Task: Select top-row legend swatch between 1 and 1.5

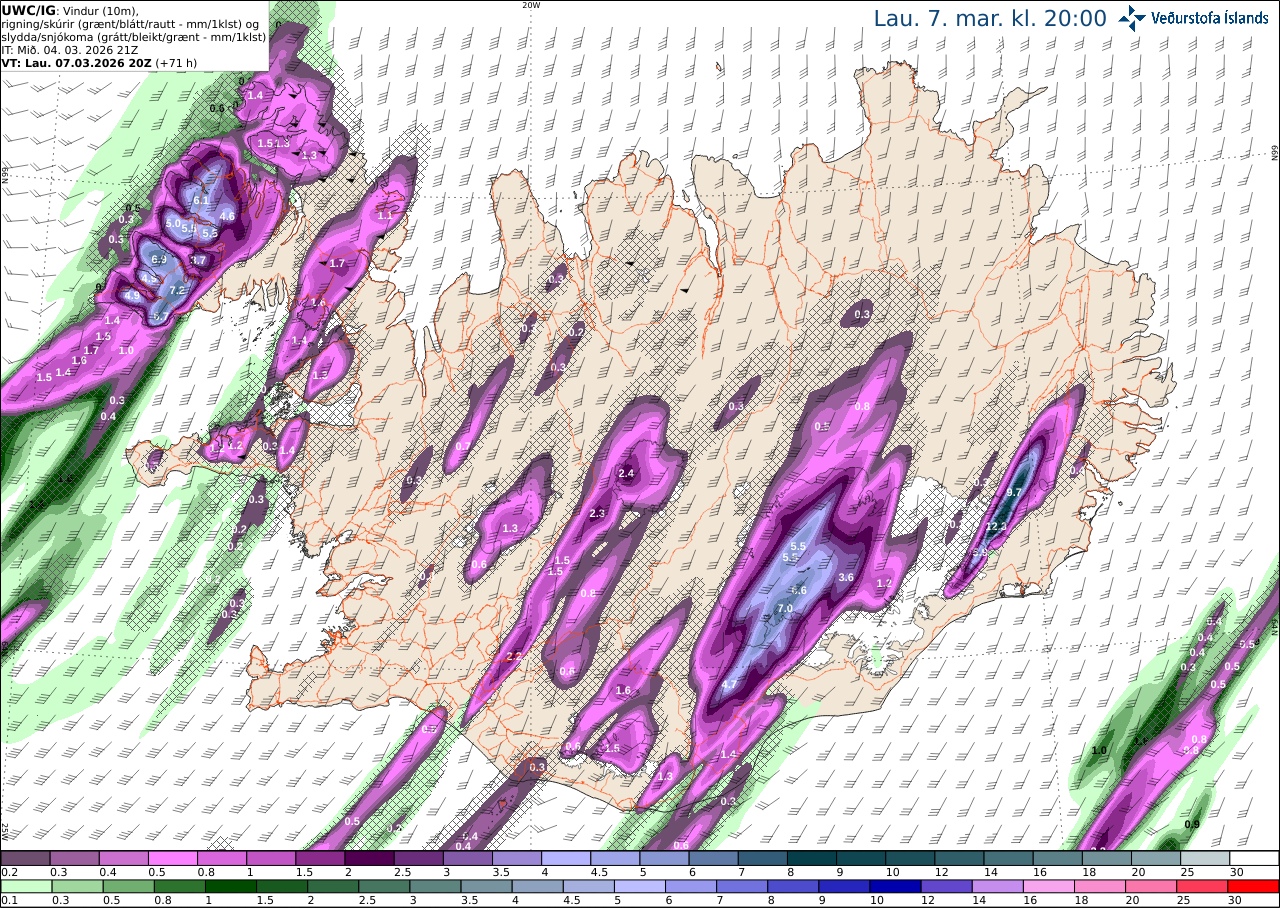Action: pyautogui.click(x=270, y=858)
